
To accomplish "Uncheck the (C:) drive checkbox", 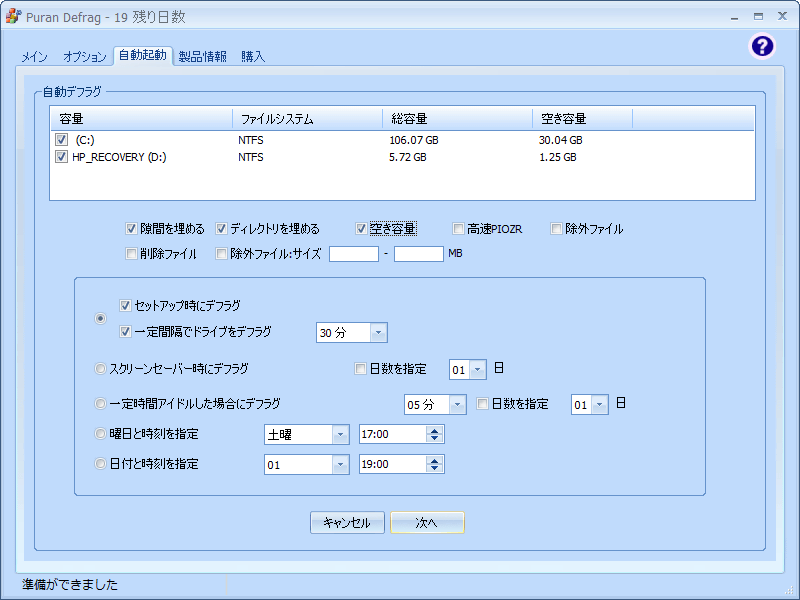I will coord(61,139).
